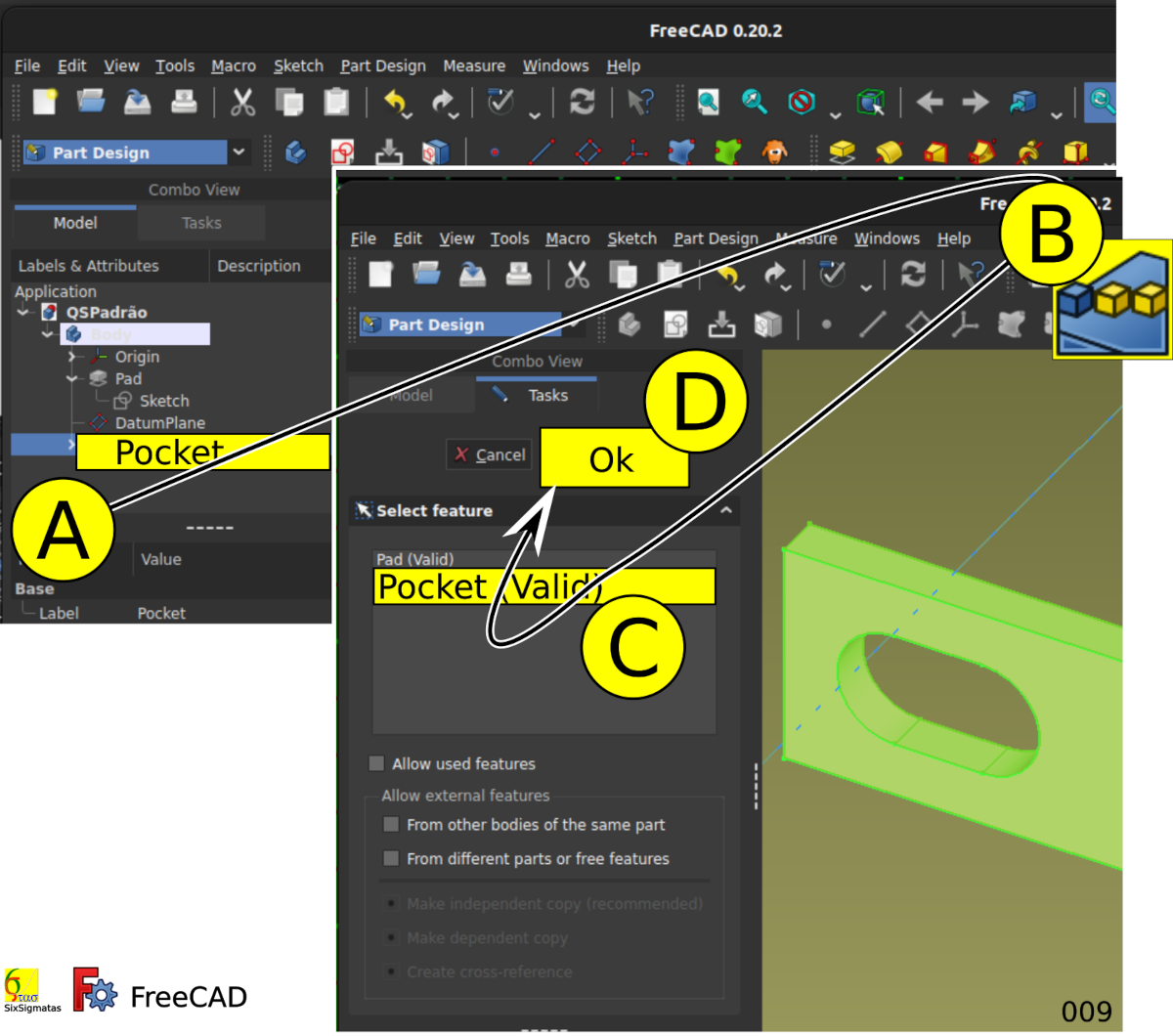
Task: Open Sketch menu in back window
Action: click(x=298, y=65)
